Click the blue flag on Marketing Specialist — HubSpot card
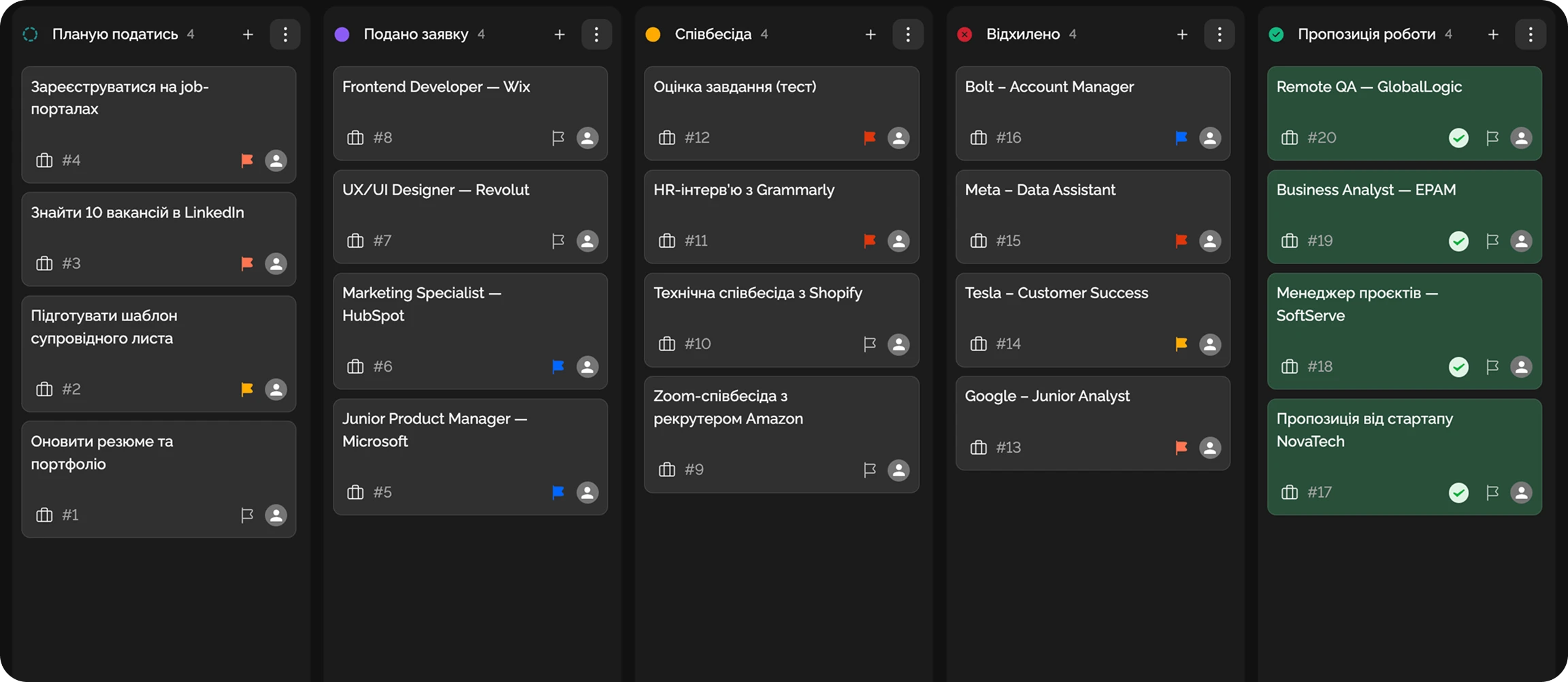This screenshot has width=1568, height=682. coord(558,367)
